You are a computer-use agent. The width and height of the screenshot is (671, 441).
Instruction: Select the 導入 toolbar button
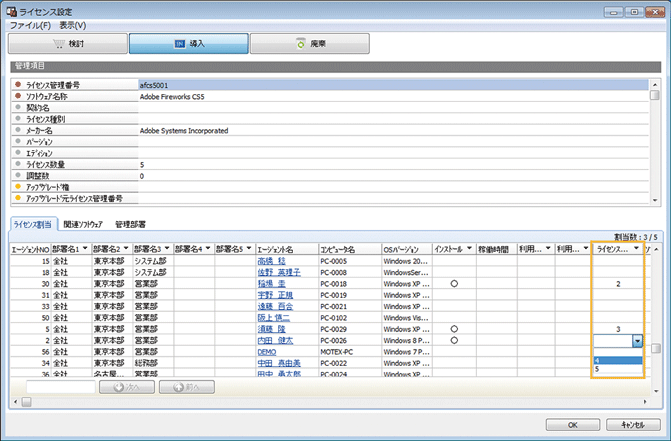tap(189, 44)
